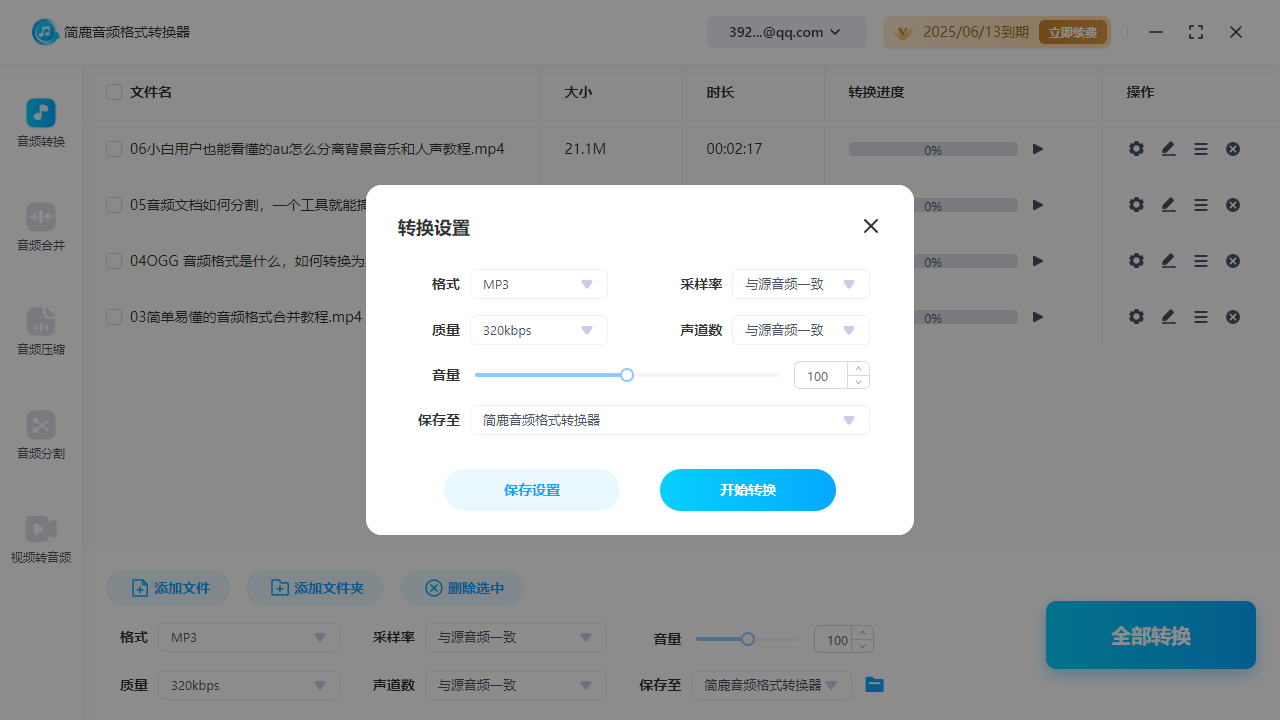Check the checkbox for 06小白用户 file

click(113, 148)
